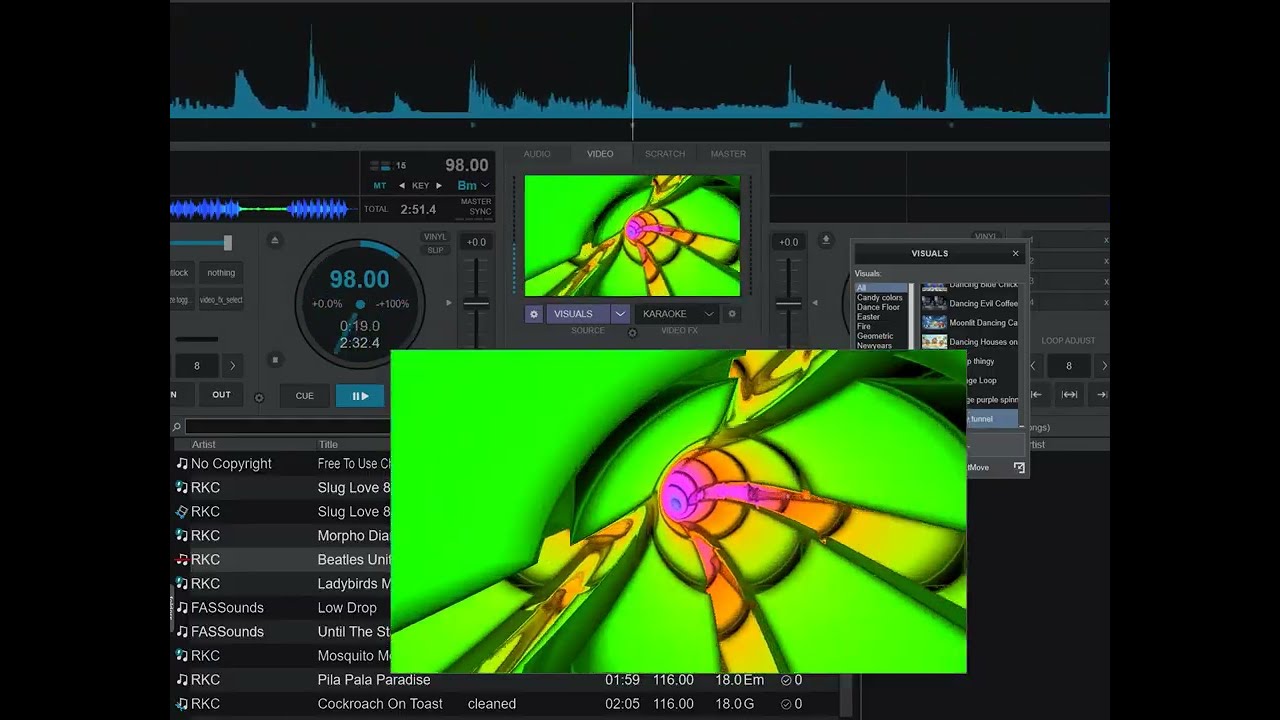Click the right deck load/eject icon
The height and width of the screenshot is (720, 1280).
click(826, 240)
